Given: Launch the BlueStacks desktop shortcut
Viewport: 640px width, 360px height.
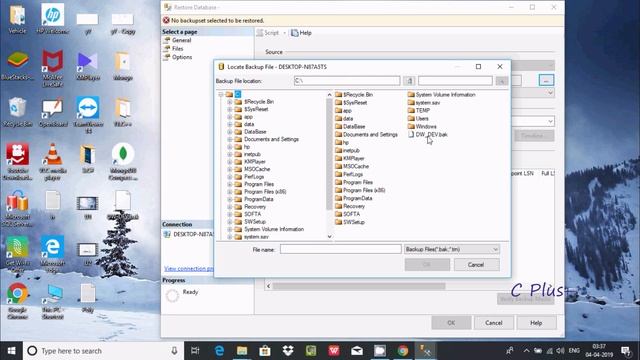Looking at the screenshot, I should pos(17,65).
